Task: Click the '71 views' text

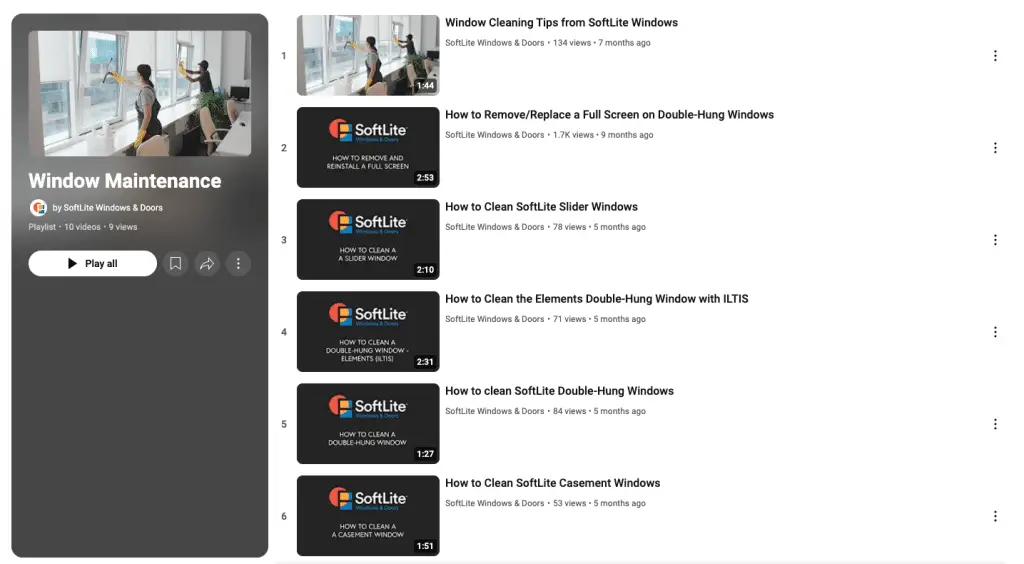Action: tap(569, 319)
